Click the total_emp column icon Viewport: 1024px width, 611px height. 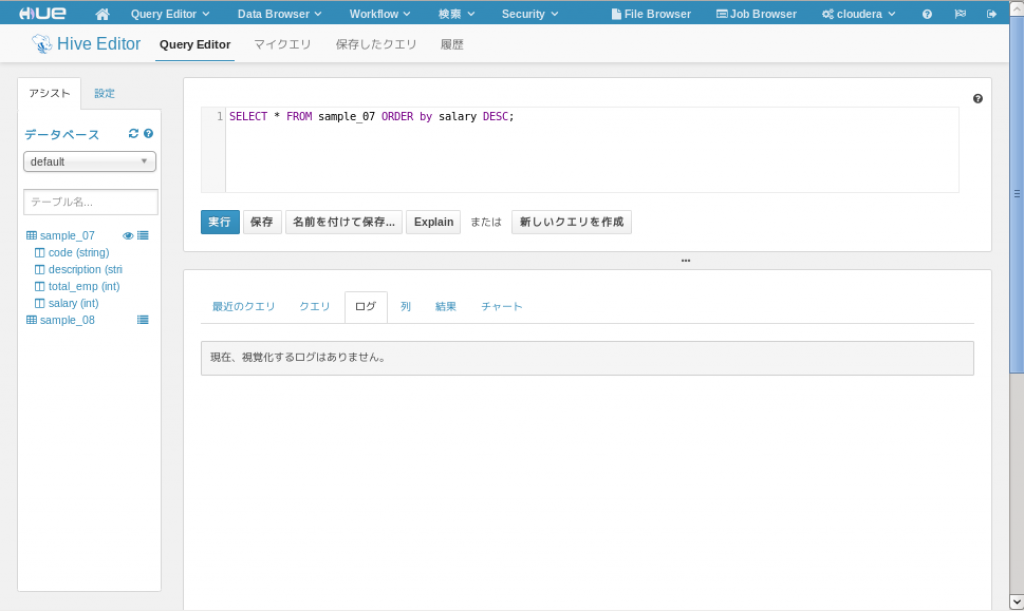pos(40,287)
